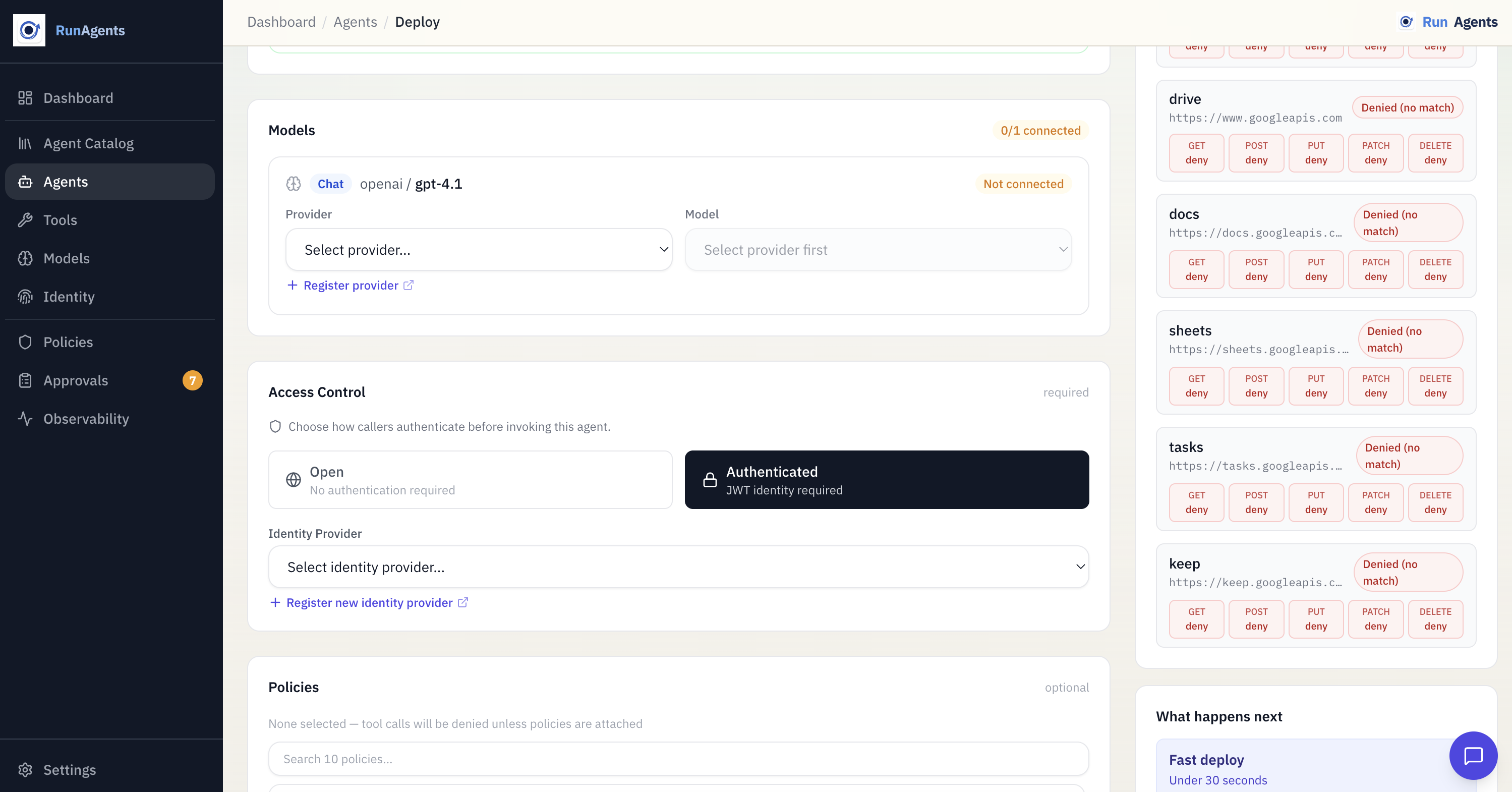This screenshot has width=1512, height=792.
Task: Select the Authenticated JWT identity option
Action: pyautogui.click(x=886, y=480)
